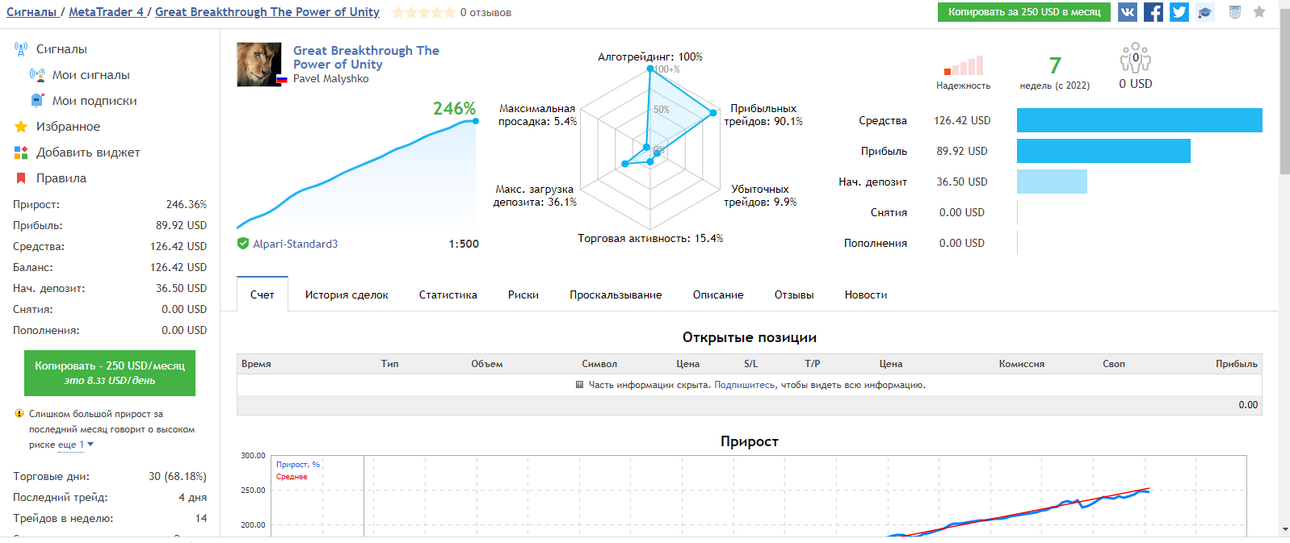Click the Сигналы antenna icon in sidebar
This screenshot has height=543, width=1290.
click(21, 49)
